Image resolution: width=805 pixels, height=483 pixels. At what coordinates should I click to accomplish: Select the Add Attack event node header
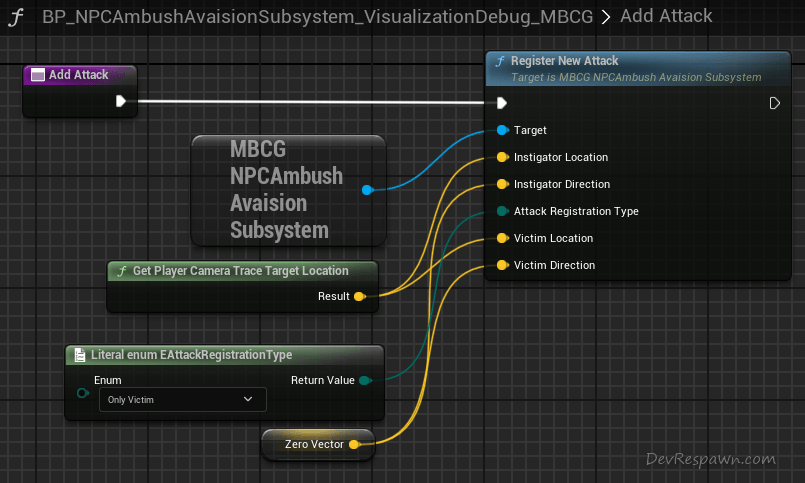click(x=80, y=75)
